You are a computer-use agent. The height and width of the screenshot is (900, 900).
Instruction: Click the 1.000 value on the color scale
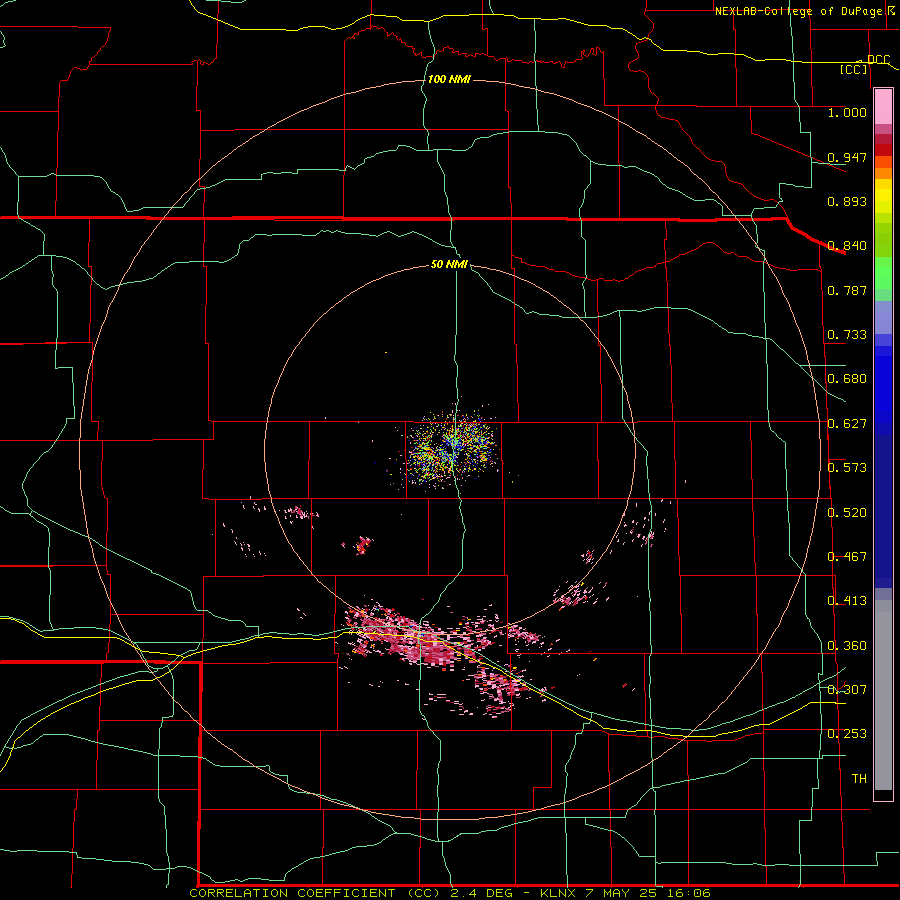[x=847, y=112]
